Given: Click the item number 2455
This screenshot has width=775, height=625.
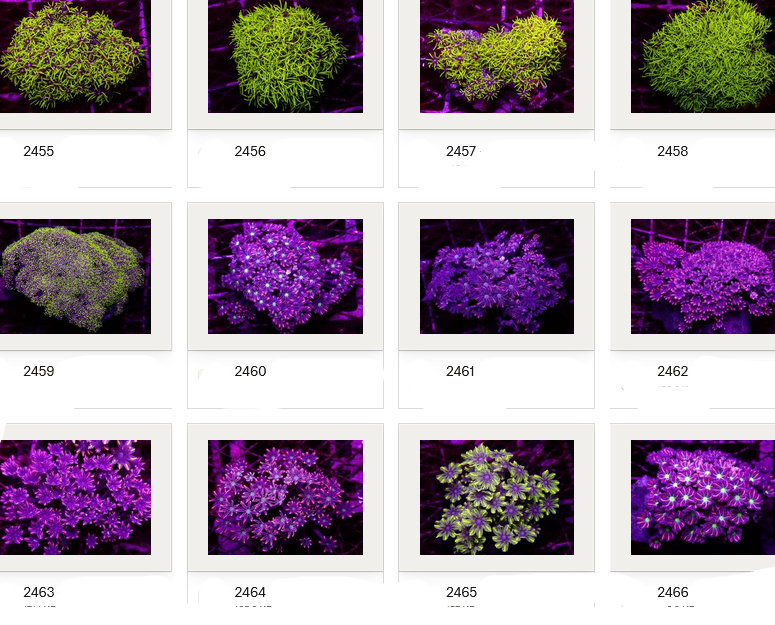Looking at the screenshot, I should click(x=39, y=151).
